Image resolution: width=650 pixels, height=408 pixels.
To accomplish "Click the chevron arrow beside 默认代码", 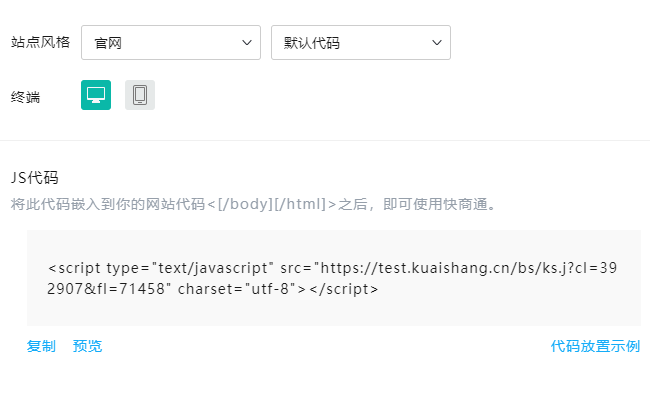I will tap(437, 43).
